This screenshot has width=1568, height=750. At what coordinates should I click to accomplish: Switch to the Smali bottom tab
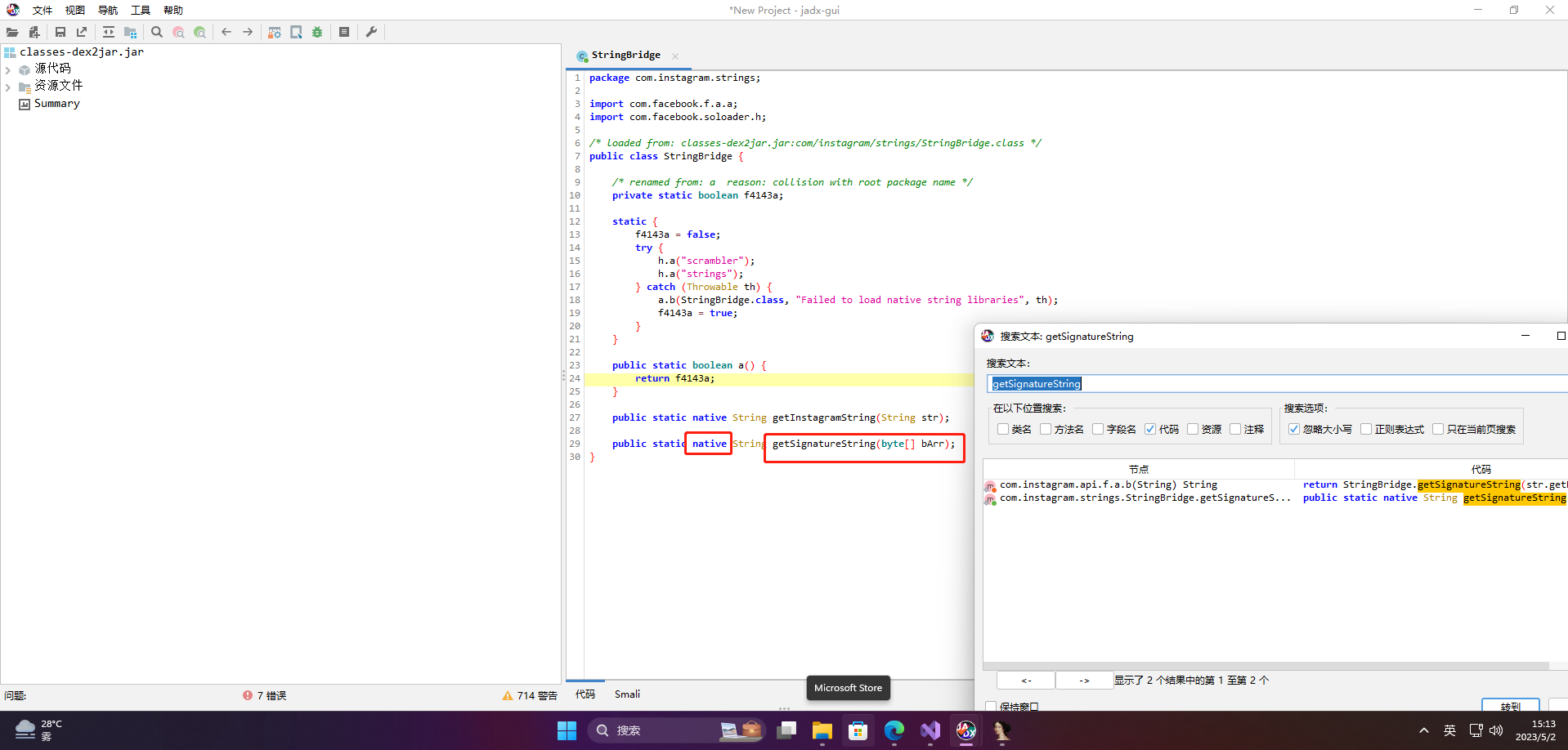click(x=628, y=694)
